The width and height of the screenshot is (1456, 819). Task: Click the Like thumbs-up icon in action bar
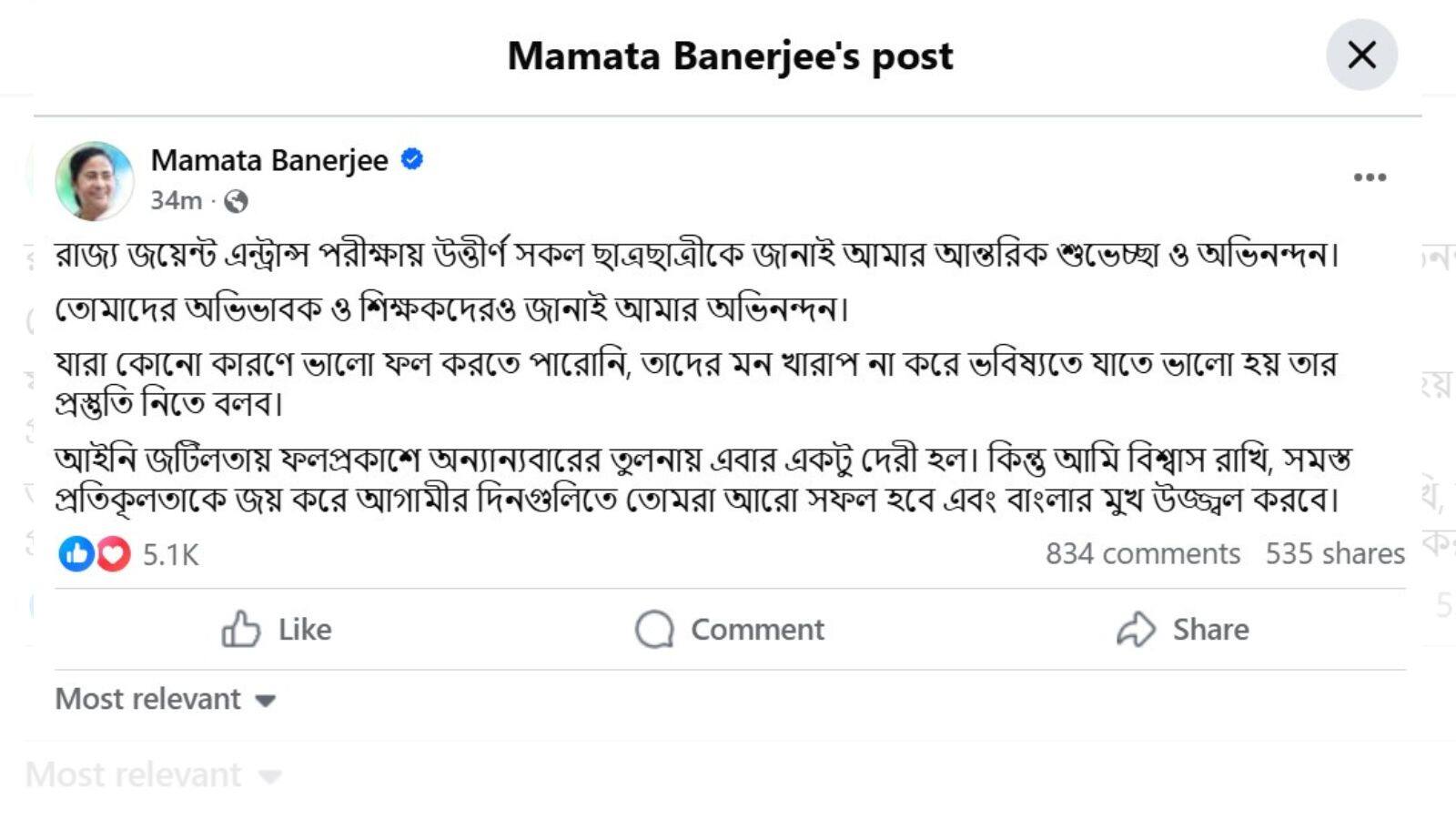pyautogui.click(x=241, y=629)
